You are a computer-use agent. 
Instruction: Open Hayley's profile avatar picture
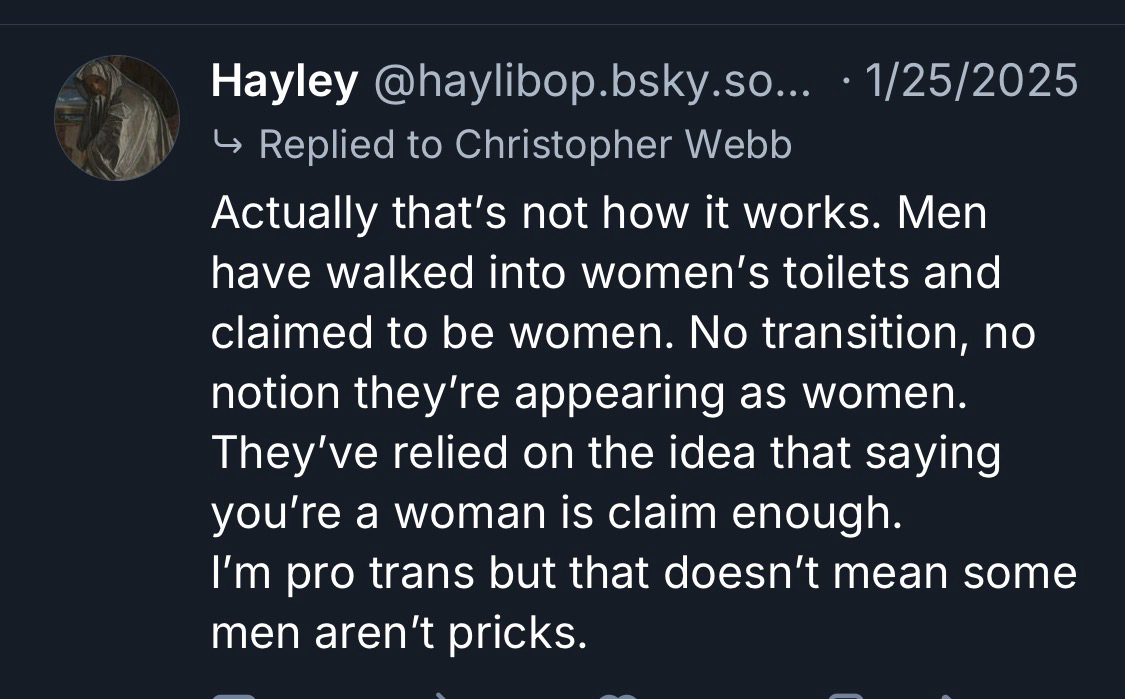117,118
